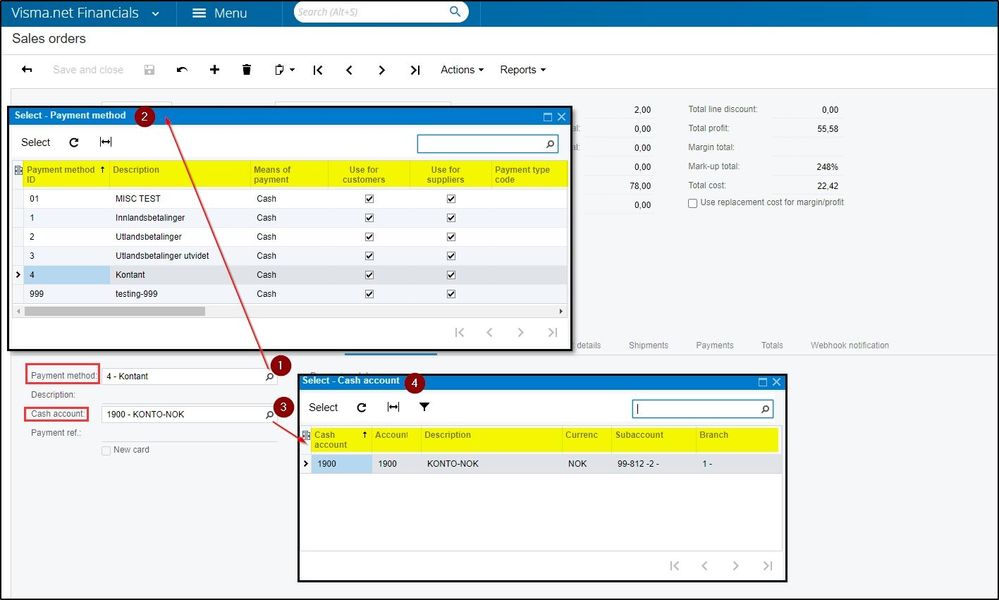Click Select button in Cash account dialog

click(x=323, y=408)
